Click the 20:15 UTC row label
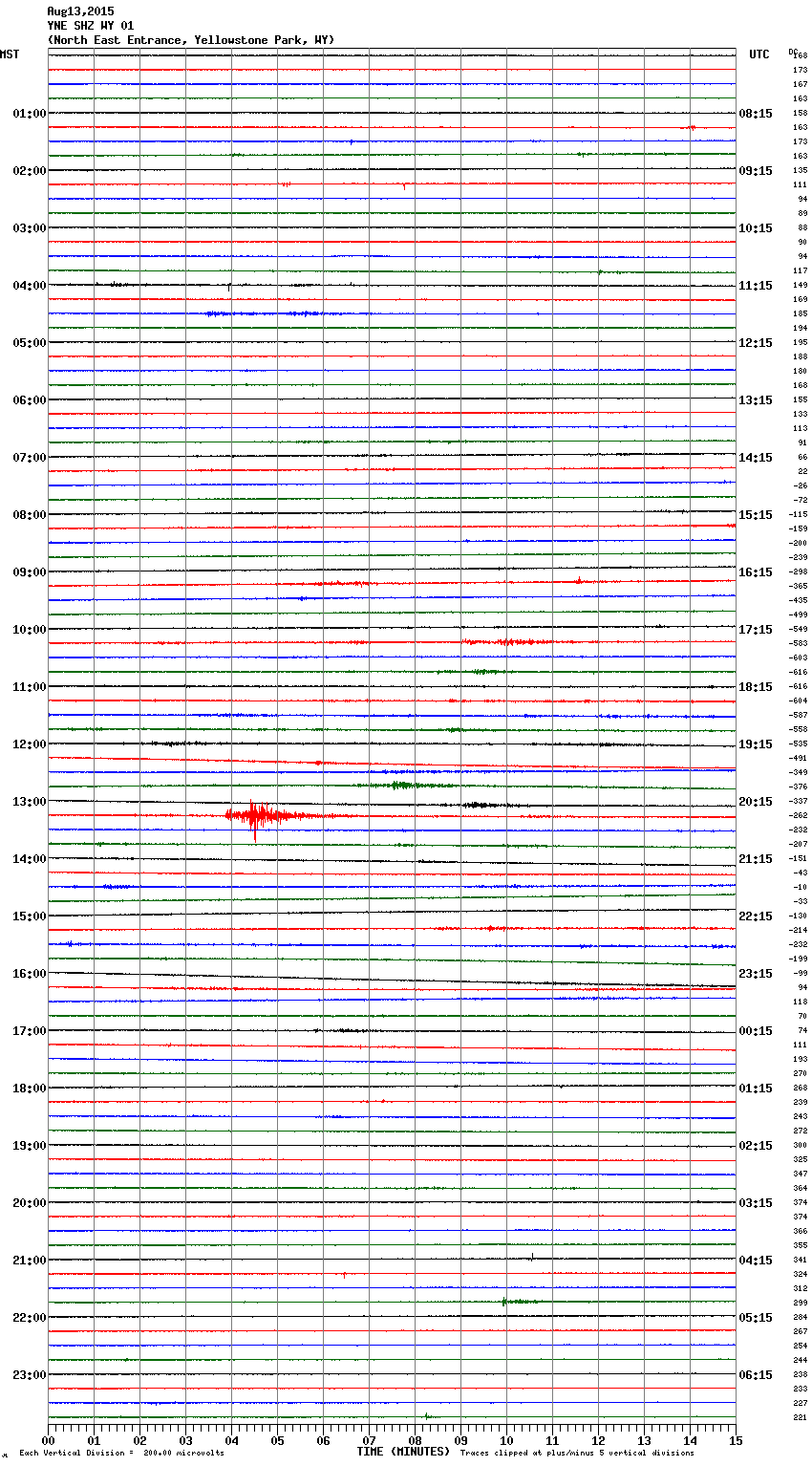Screen dimensions: 812x1466 point(756,802)
